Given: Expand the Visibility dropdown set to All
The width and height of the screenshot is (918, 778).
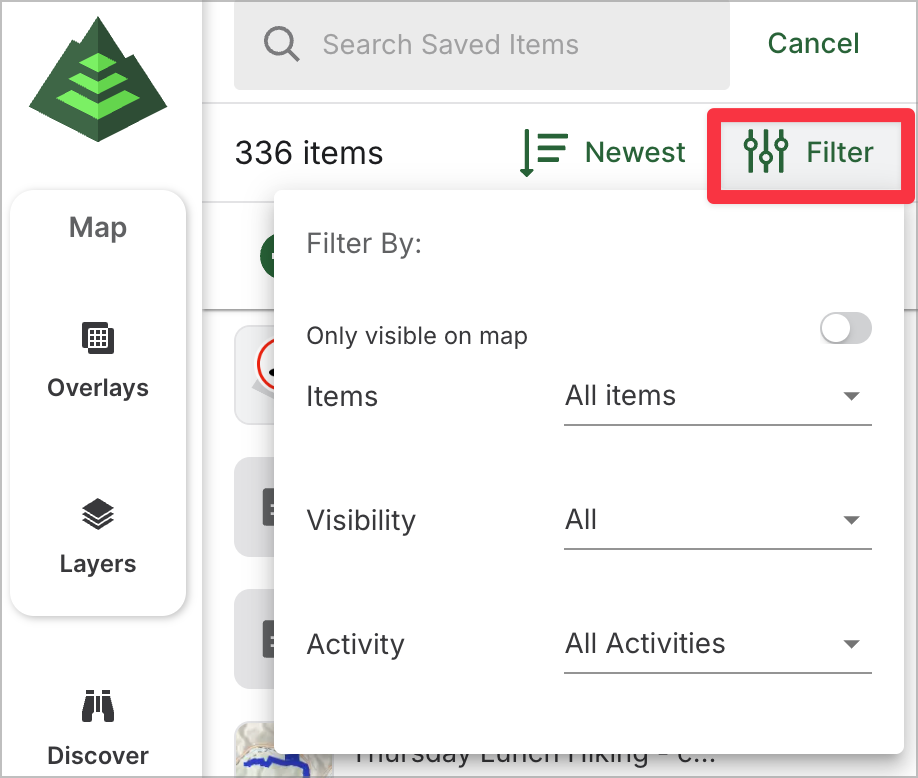Looking at the screenshot, I should click(x=717, y=521).
